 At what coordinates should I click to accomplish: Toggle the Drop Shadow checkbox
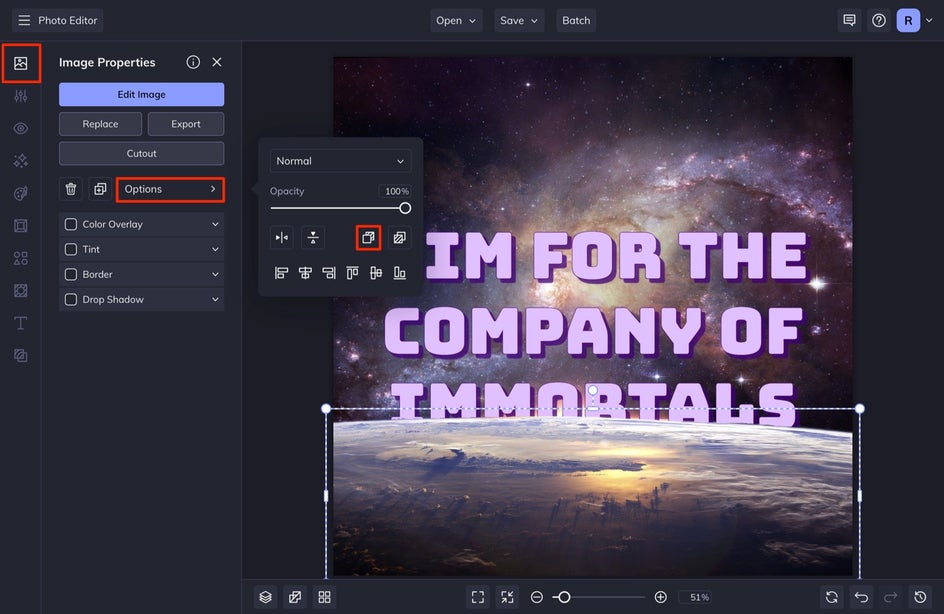pos(71,300)
